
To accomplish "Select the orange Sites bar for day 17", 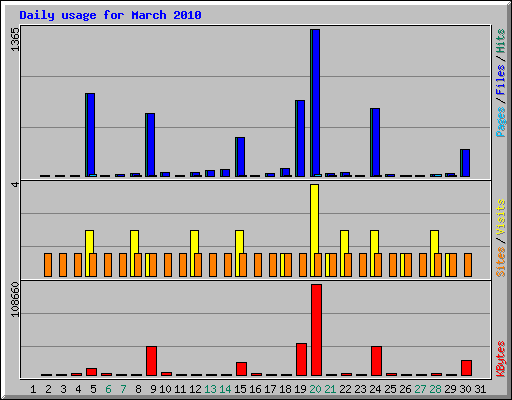I will [x=273, y=265].
